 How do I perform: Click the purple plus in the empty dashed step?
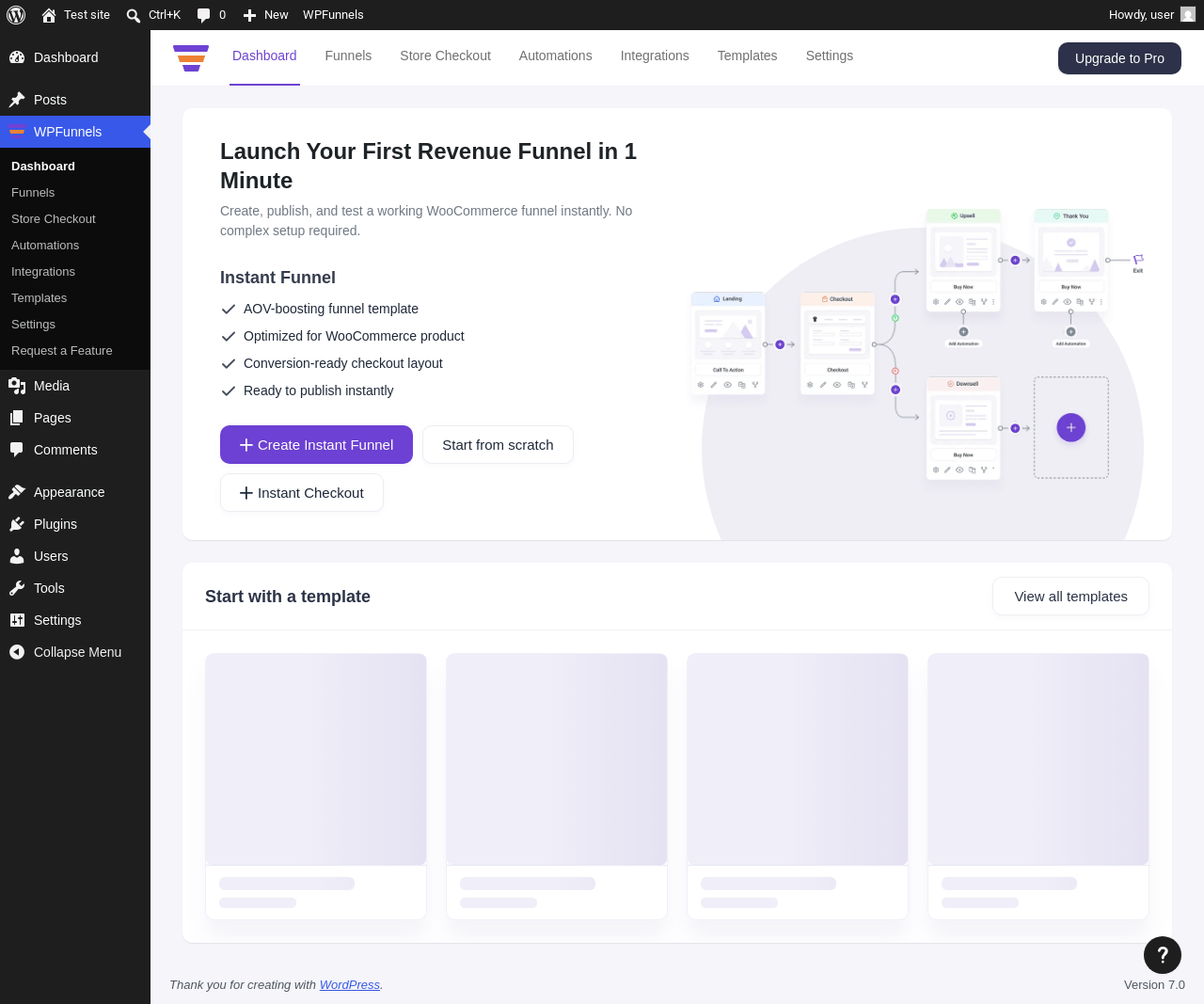click(1071, 428)
